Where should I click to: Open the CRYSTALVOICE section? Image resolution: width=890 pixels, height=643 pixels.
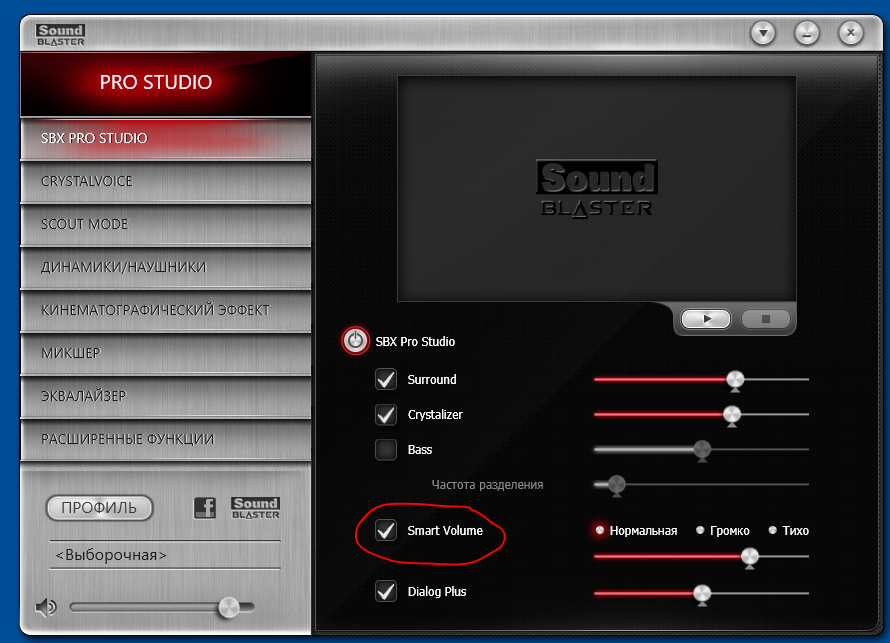[x=166, y=182]
